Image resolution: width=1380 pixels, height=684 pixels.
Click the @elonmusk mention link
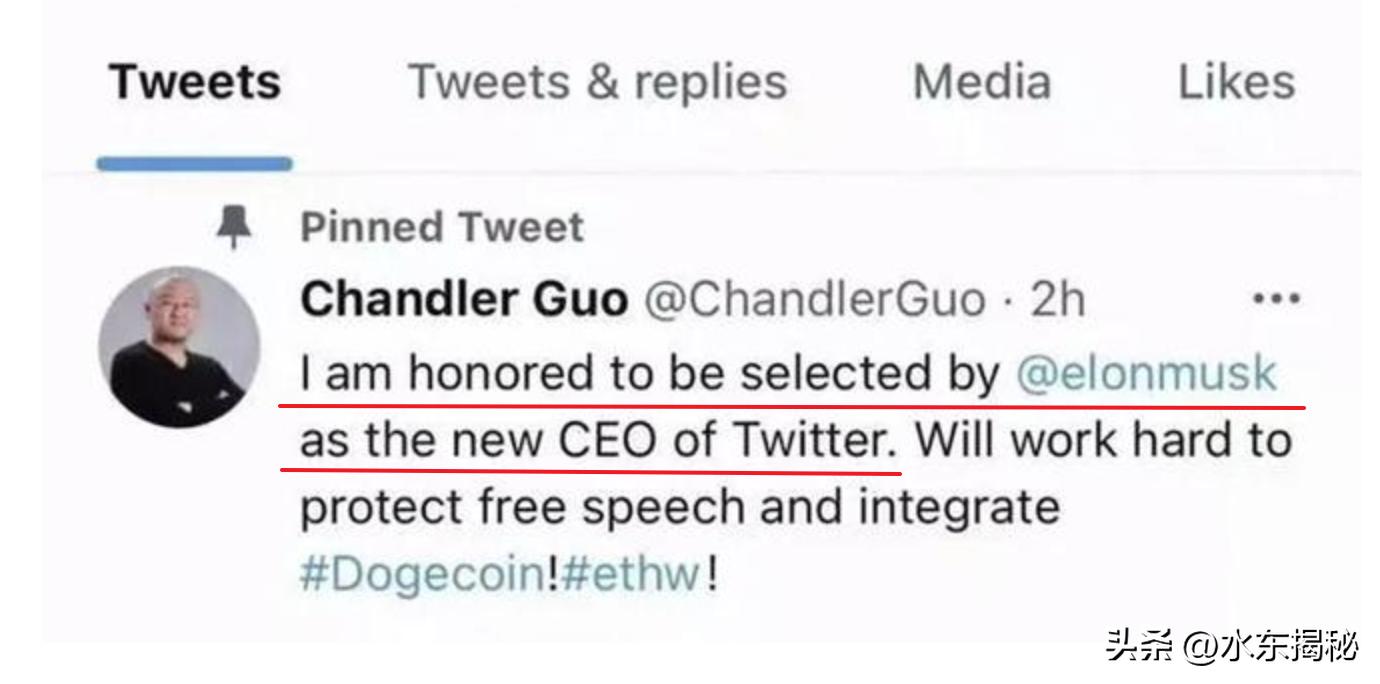point(1146,373)
